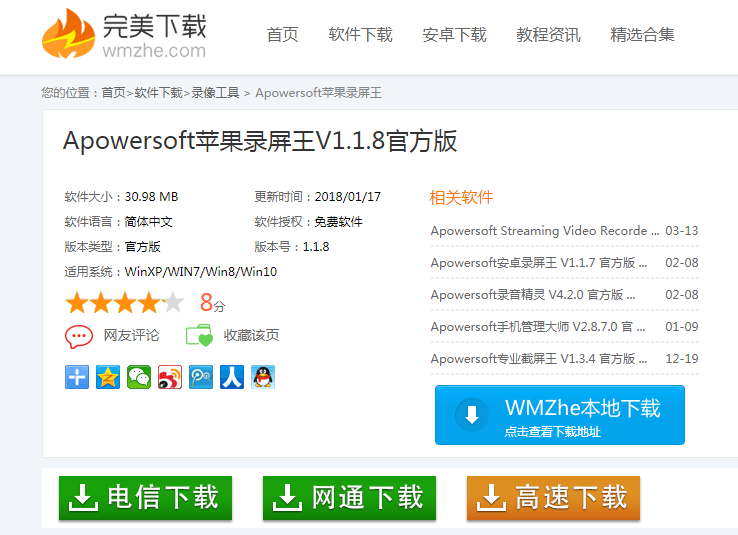Click the red comment bubble icon

tap(79, 336)
